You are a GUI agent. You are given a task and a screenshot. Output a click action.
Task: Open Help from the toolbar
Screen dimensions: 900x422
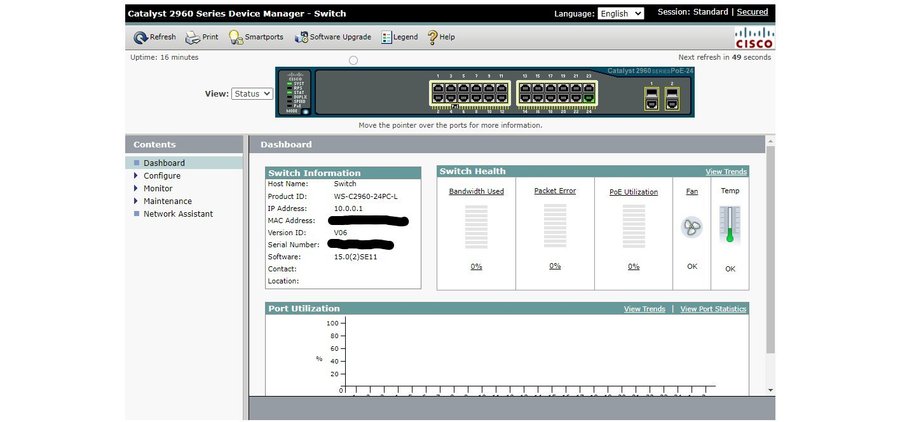click(x=441, y=37)
